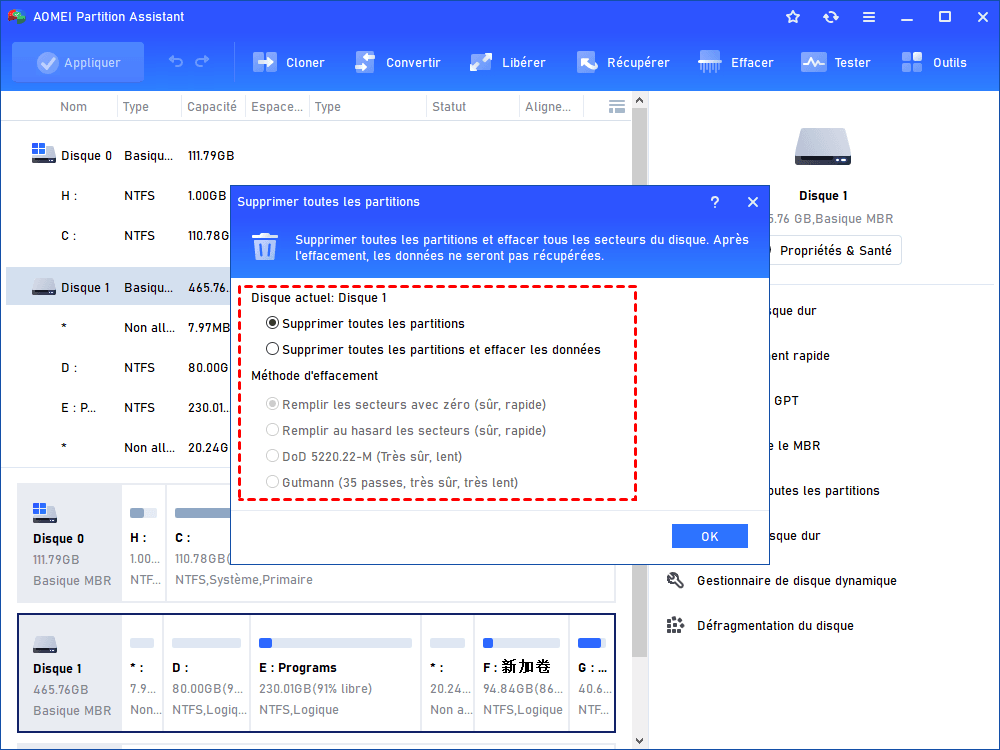Select 20.24 unallocated block in Disque 1 map
The height and width of the screenshot is (750, 1000).
[x=448, y=673]
